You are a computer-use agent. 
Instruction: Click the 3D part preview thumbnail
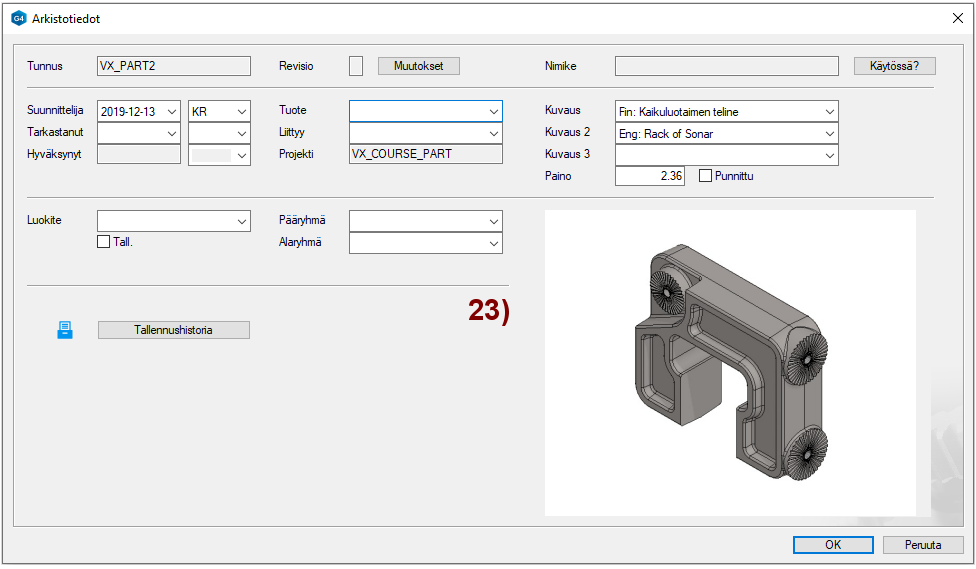[730, 362]
